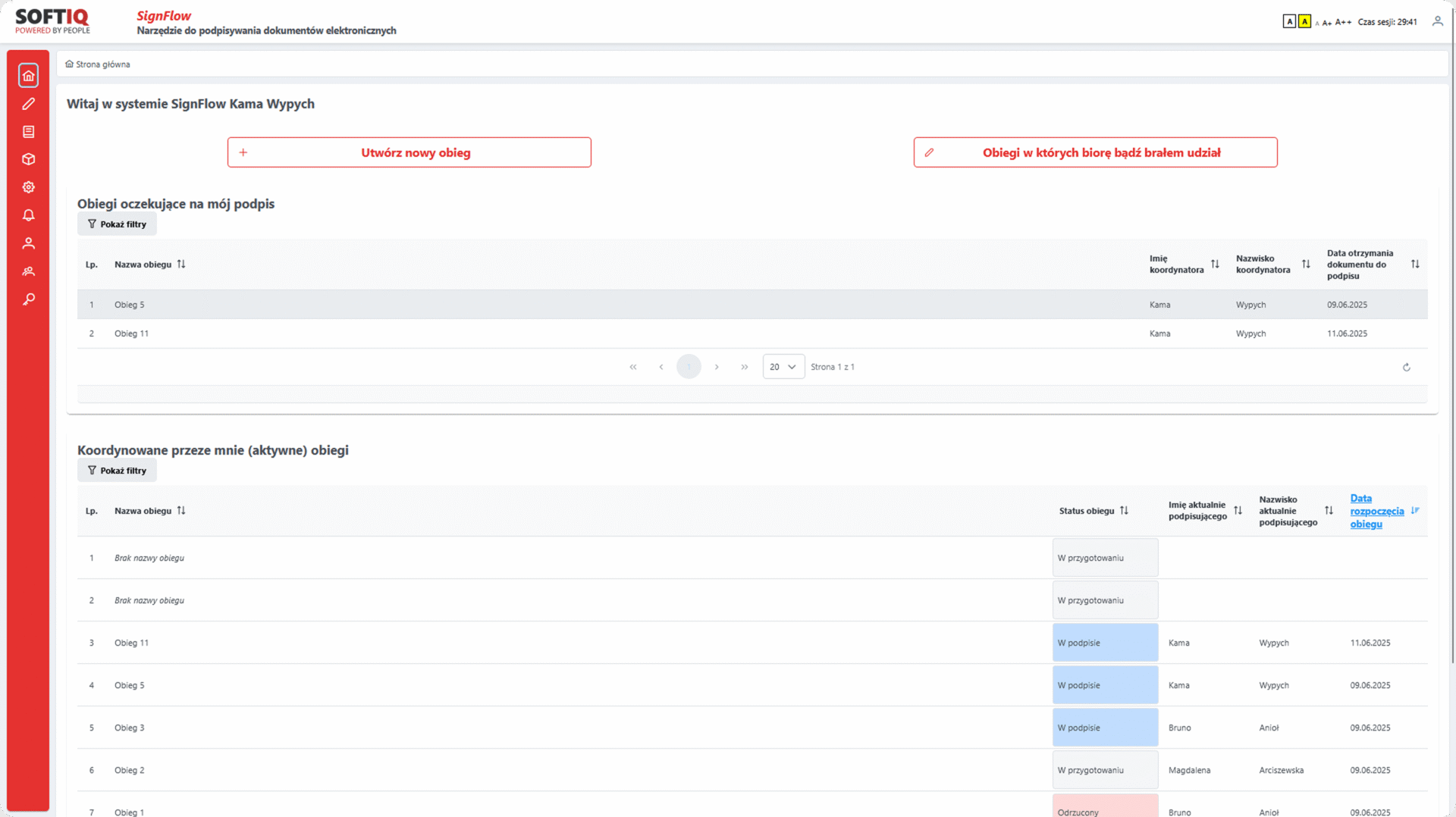1456x817 pixels.
Task: Open user group icon in sidebar
Action: [29, 271]
